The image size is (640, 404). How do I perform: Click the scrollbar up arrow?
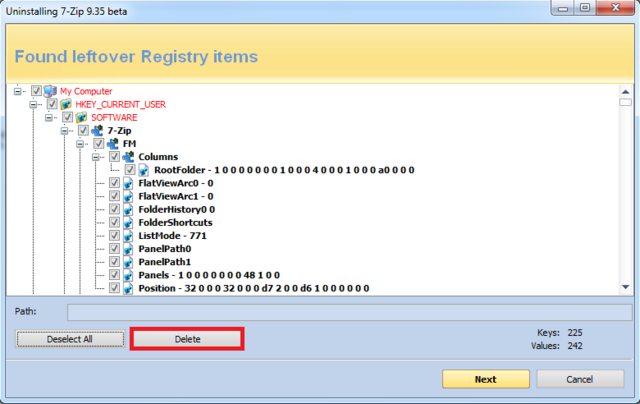pyautogui.click(x=625, y=91)
